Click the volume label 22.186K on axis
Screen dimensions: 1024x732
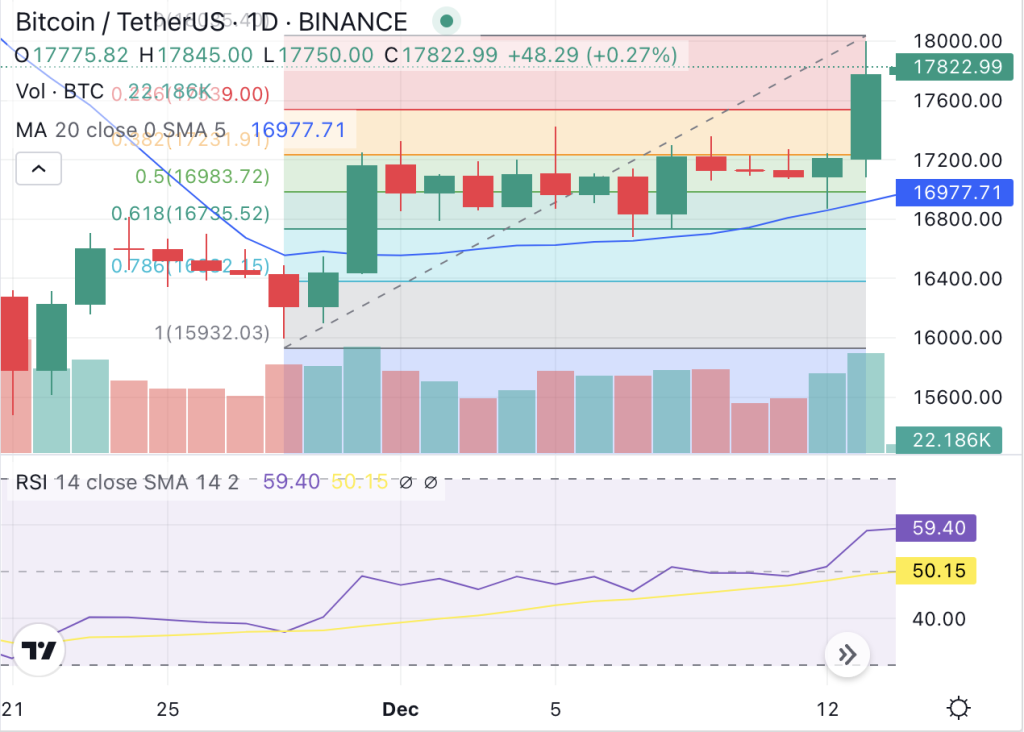(x=949, y=440)
